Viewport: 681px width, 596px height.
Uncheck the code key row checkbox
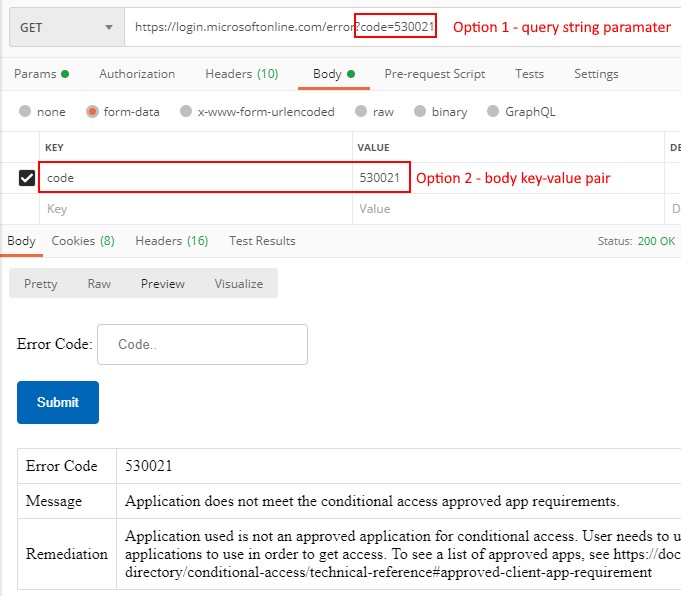click(x=27, y=178)
